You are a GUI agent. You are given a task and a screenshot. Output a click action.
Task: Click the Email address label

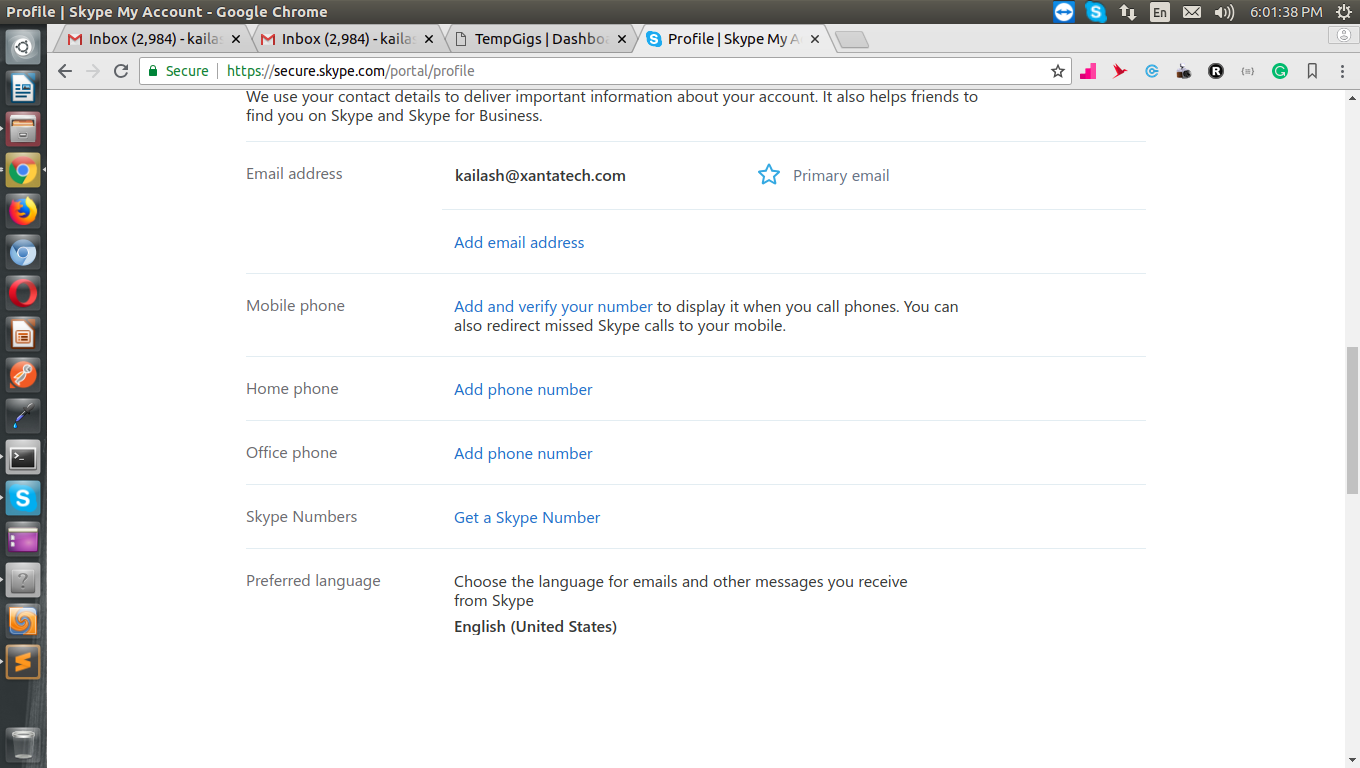(x=294, y=174)
